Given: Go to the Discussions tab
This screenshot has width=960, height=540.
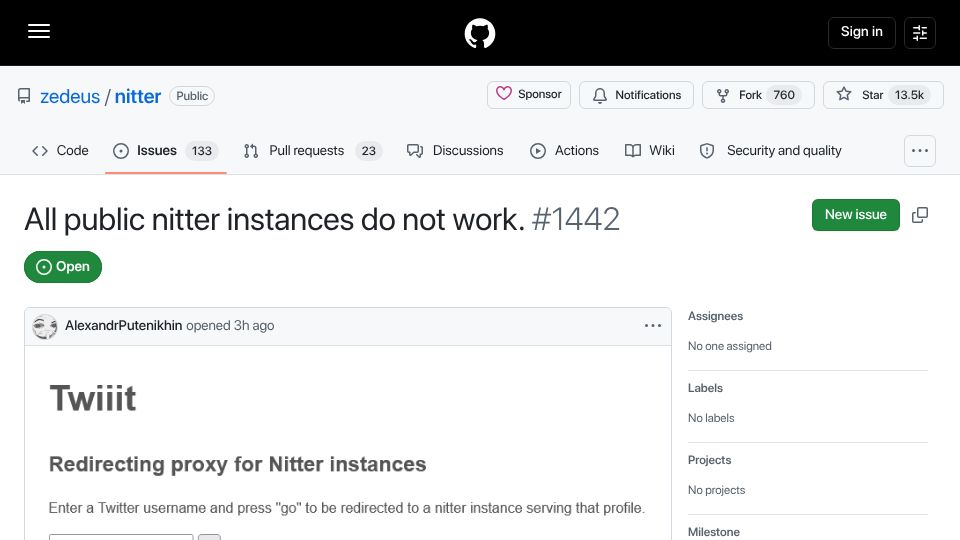Looking at the screenshot, I should [x=455, y=151].
